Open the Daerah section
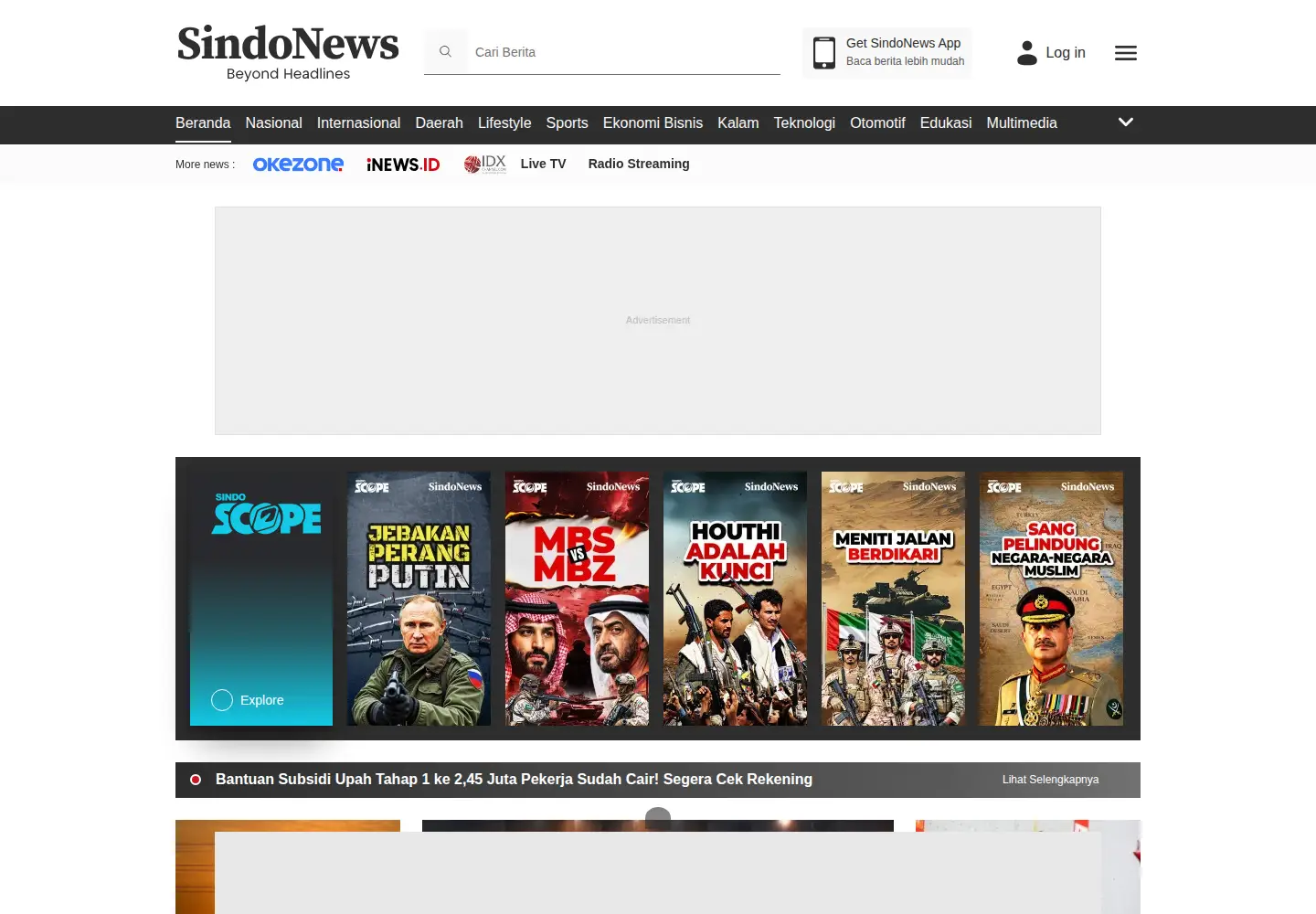The image size is (1316, 914). click(439, 123)
